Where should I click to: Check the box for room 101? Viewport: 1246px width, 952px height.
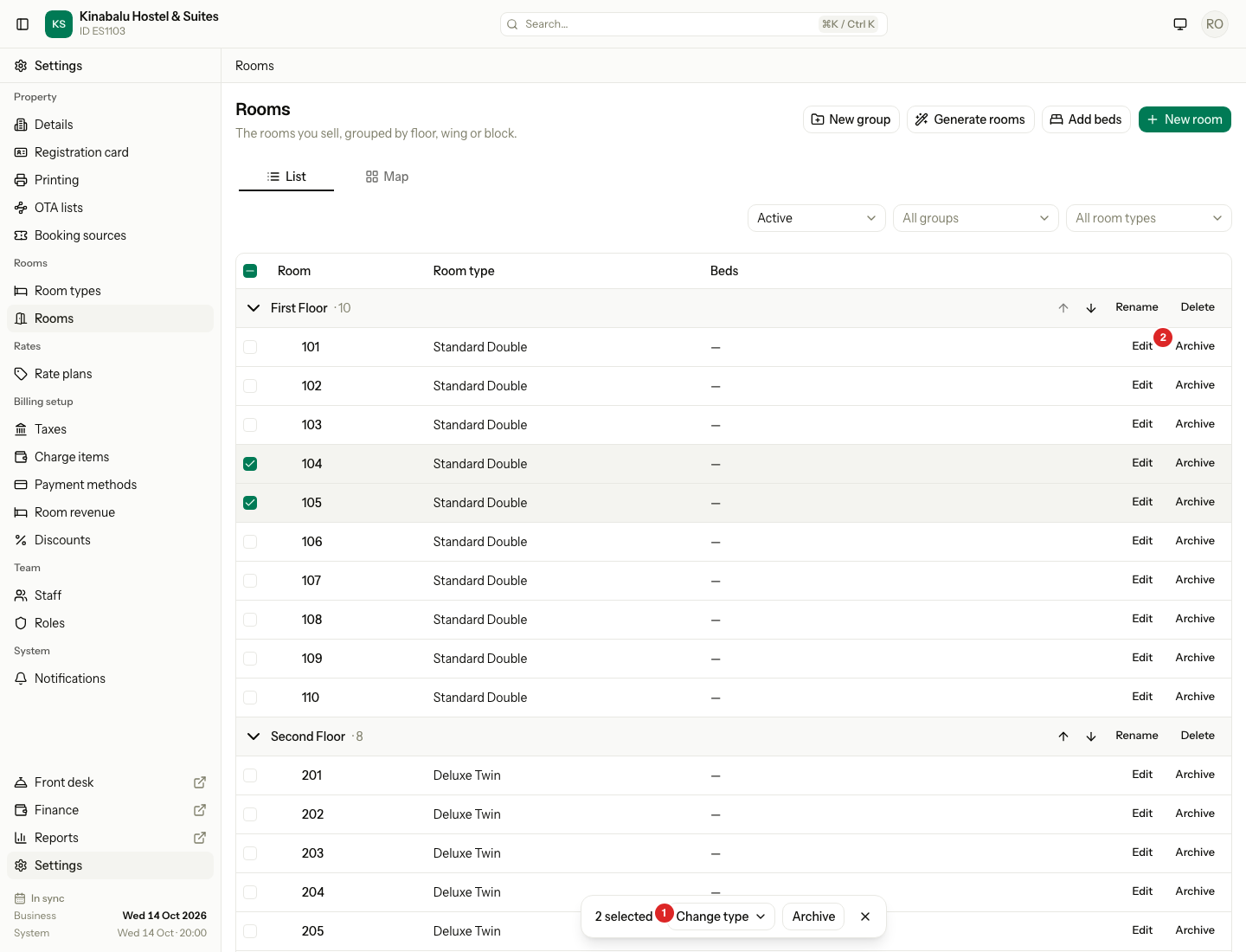click(x=250, y=347)
